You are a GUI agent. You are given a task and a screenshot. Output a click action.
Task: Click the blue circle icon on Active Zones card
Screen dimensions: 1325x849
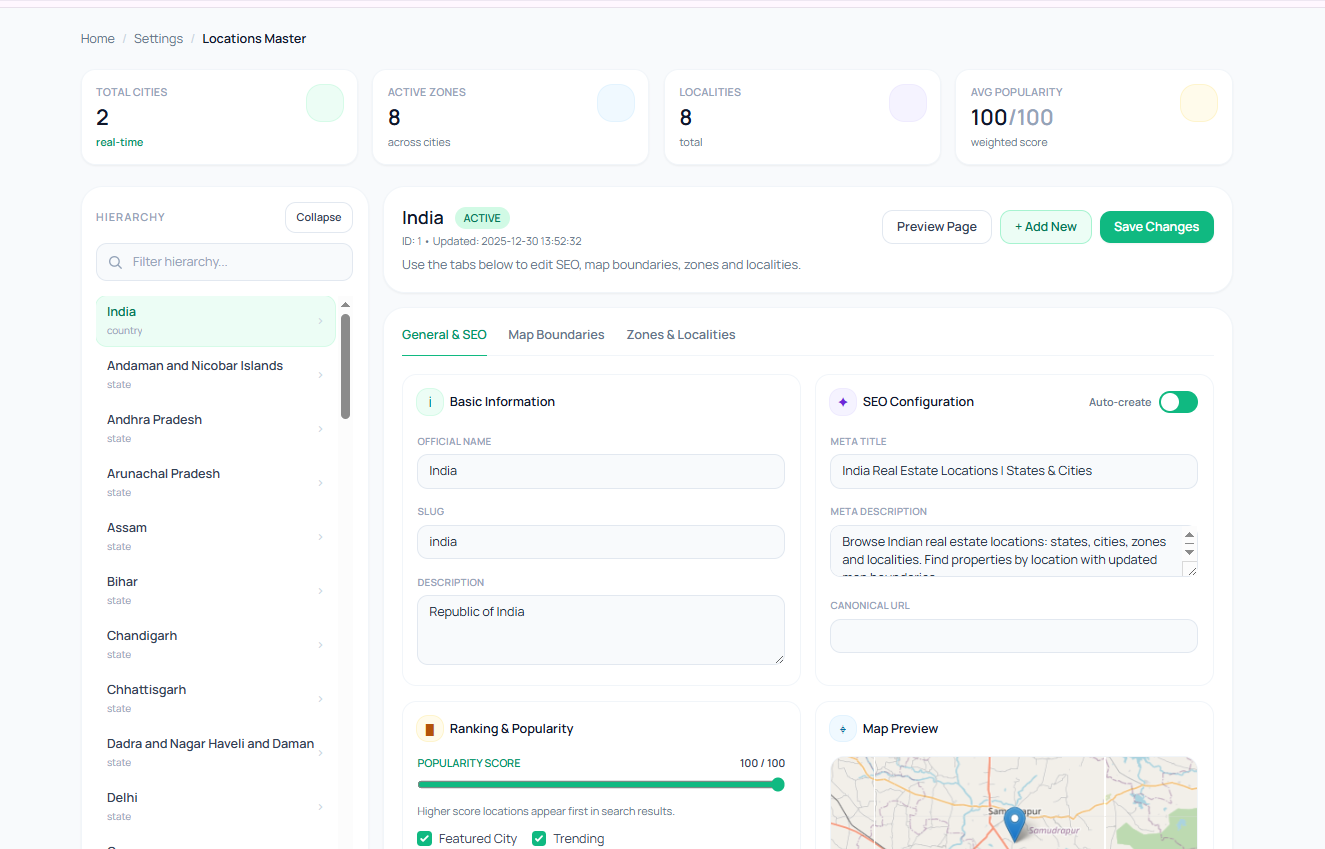[616, 102]
